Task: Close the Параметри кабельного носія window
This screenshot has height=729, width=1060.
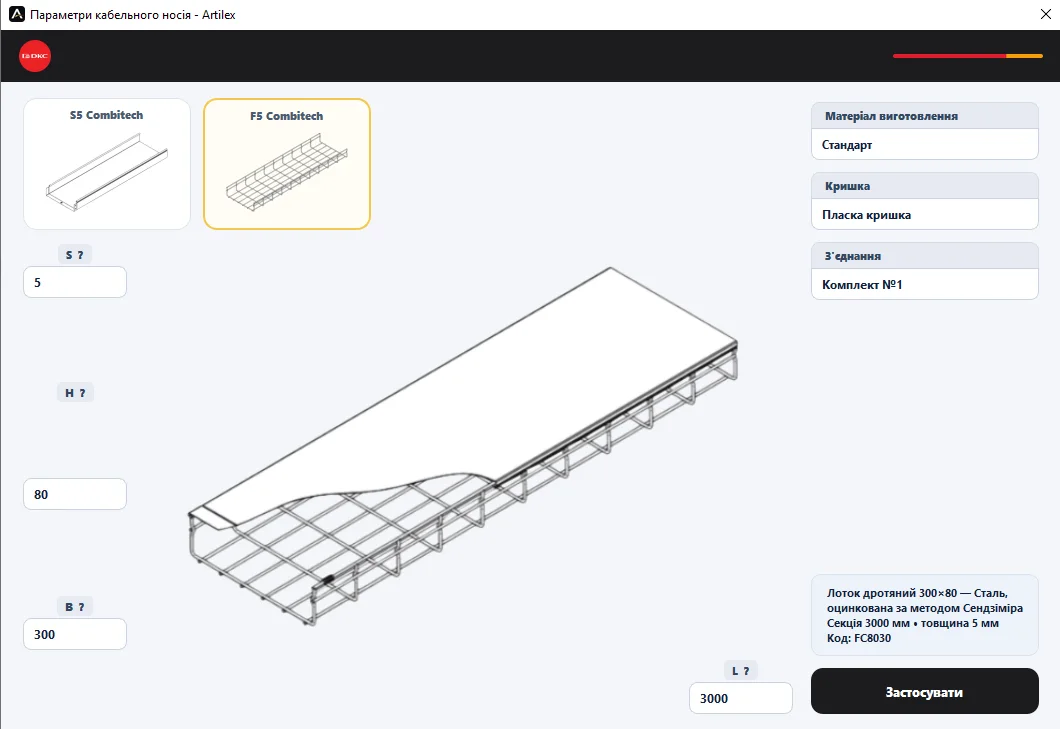Action: [x=1045, y=14]
